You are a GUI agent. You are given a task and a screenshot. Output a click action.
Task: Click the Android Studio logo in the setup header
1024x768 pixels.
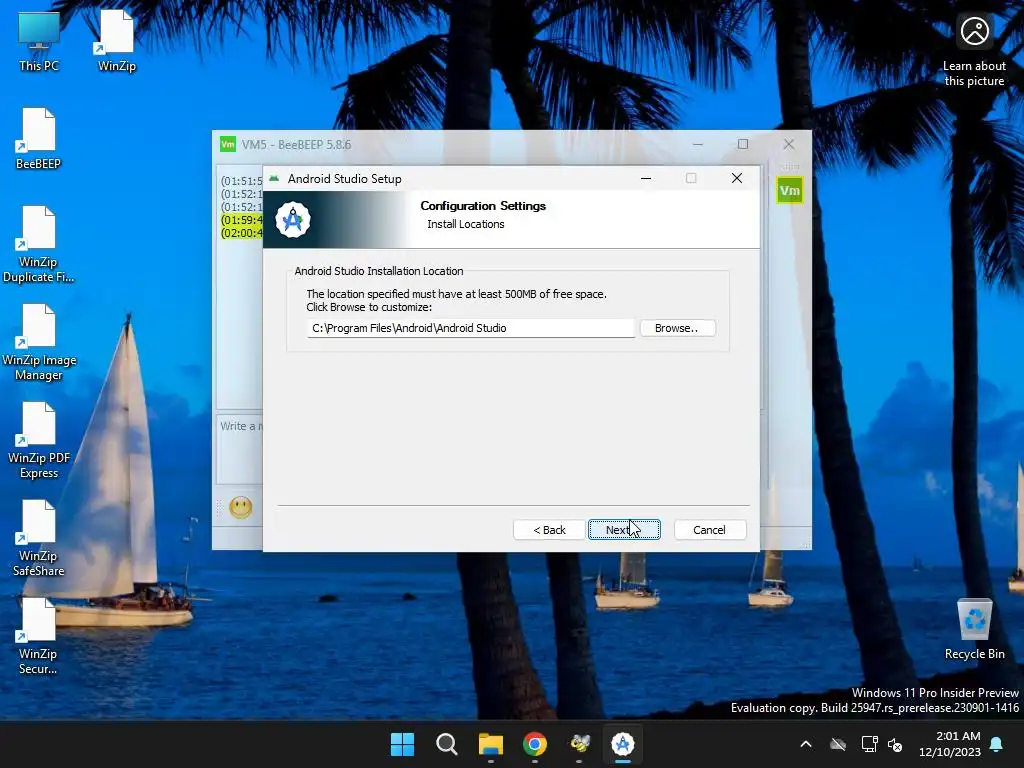coord(293,220)
